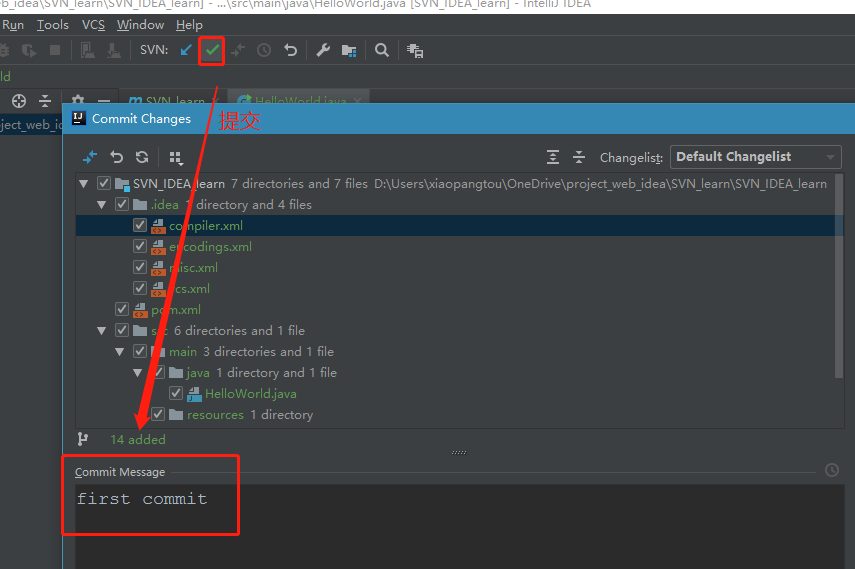Screen dimensions: 855x569
Task: Click the SVN Compare with branch icon
Action: pyautogui.click(x=238, y=50)
